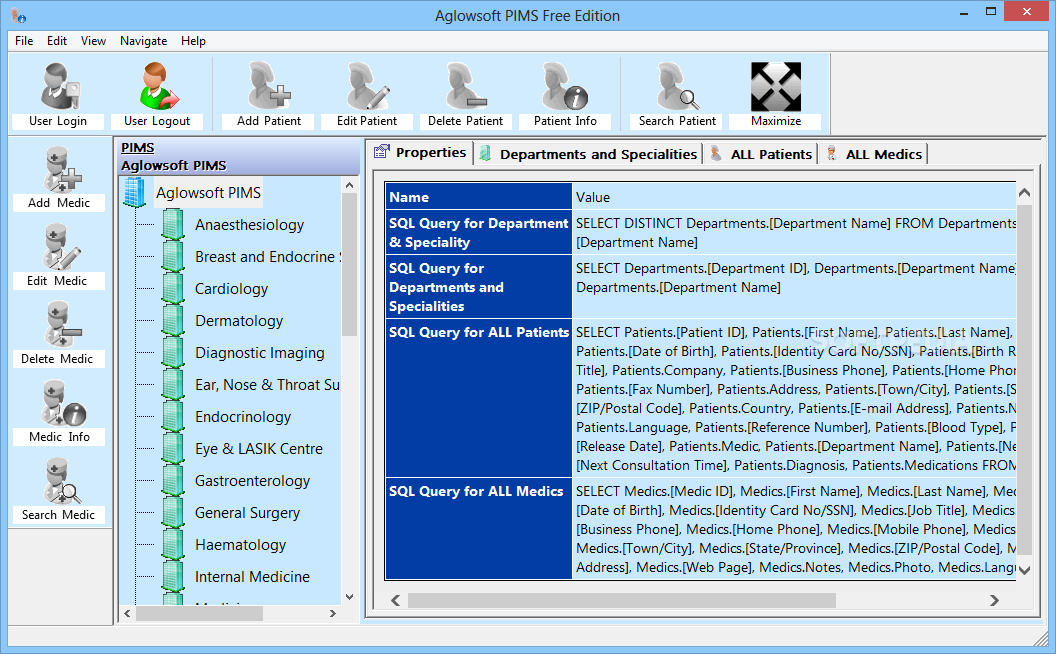
Task: Open the Help menu
Action: point(193,41)
